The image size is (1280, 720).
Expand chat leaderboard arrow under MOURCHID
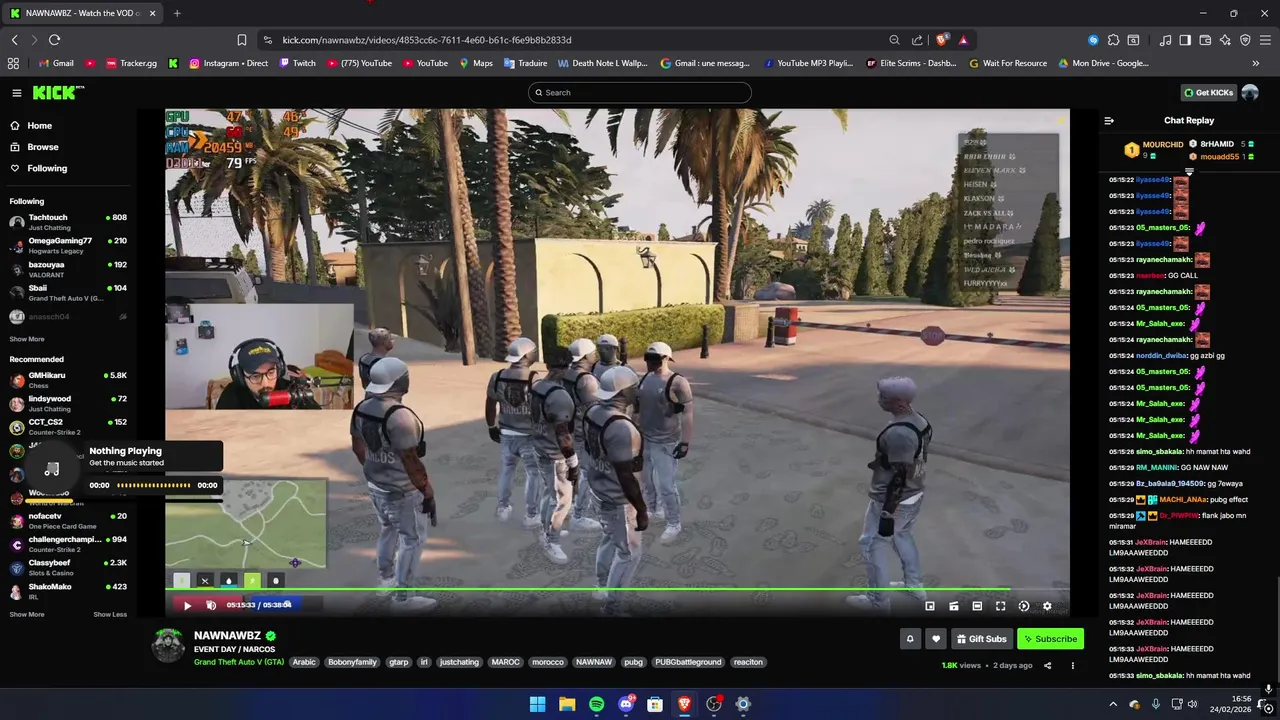pyautogui.click(x=1189, y=171)
